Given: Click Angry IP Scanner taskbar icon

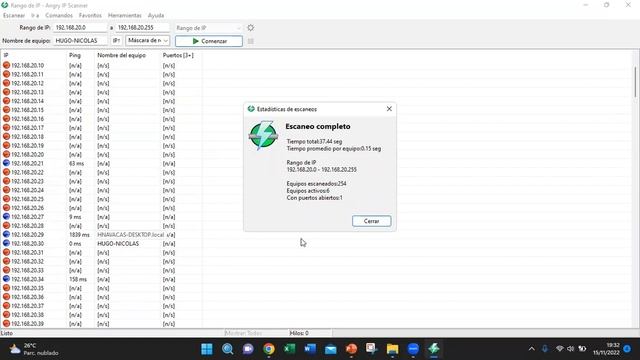Looking at the screenshot, I should pos(433,349).
